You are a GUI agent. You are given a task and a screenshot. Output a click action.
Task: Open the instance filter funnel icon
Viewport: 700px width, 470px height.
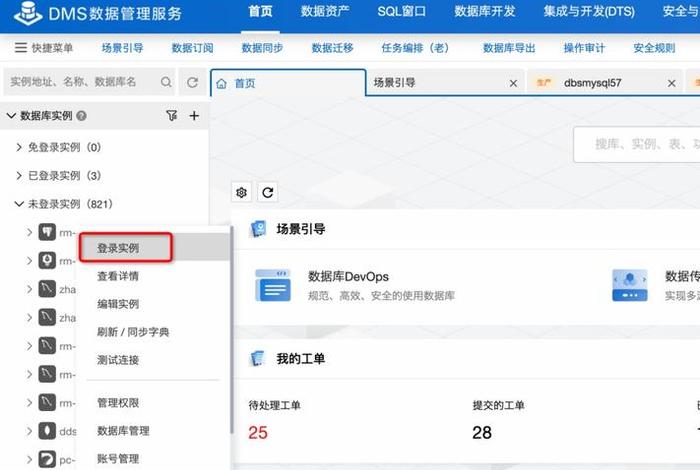(171, 116)
